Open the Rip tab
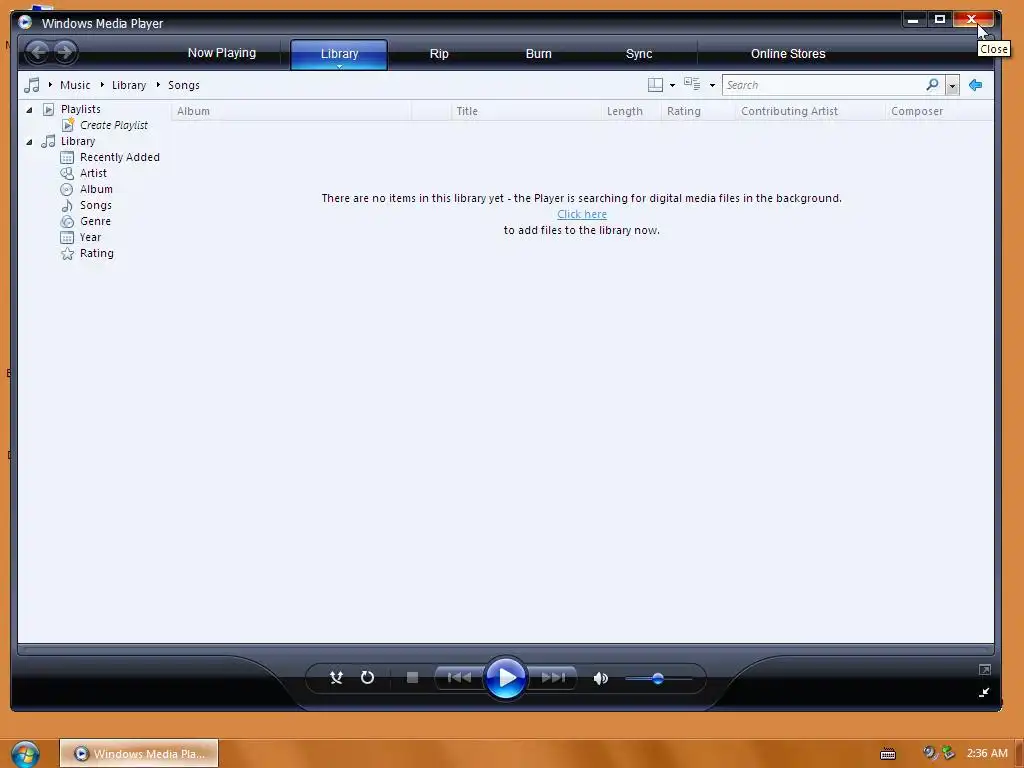This screenshot has width=1024, height=768. tap(439, 54)
